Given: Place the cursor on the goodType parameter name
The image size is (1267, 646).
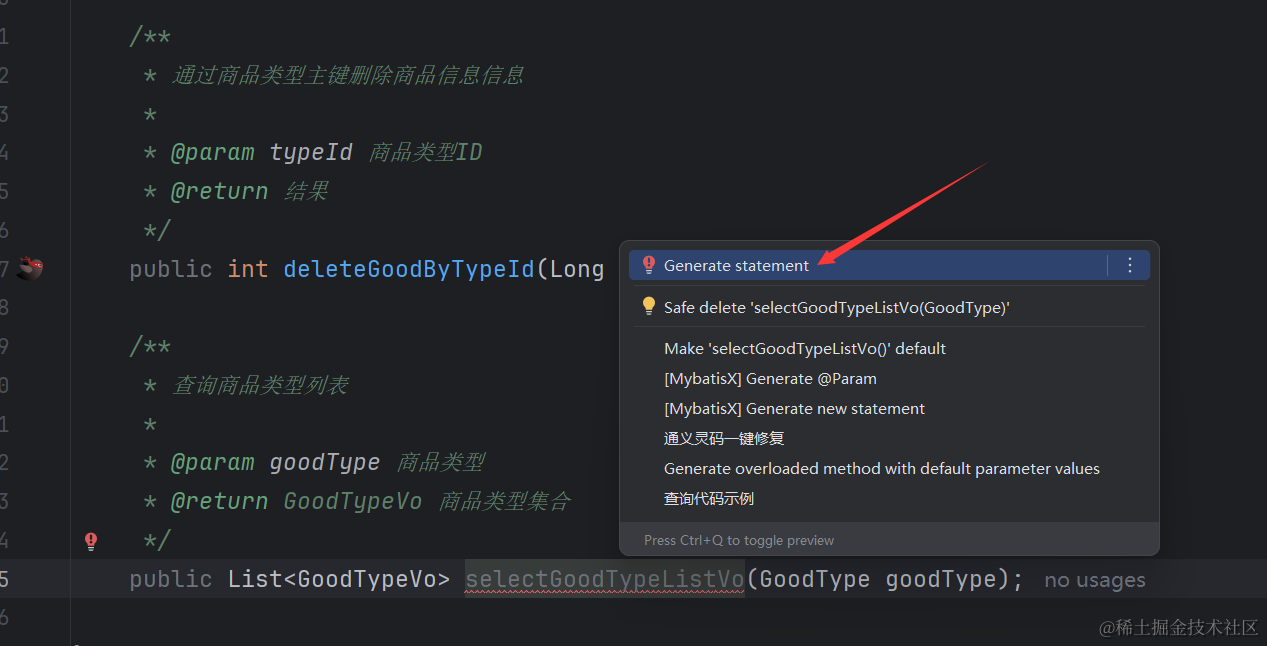Looking at the screenshot, I should click(940, 579).
